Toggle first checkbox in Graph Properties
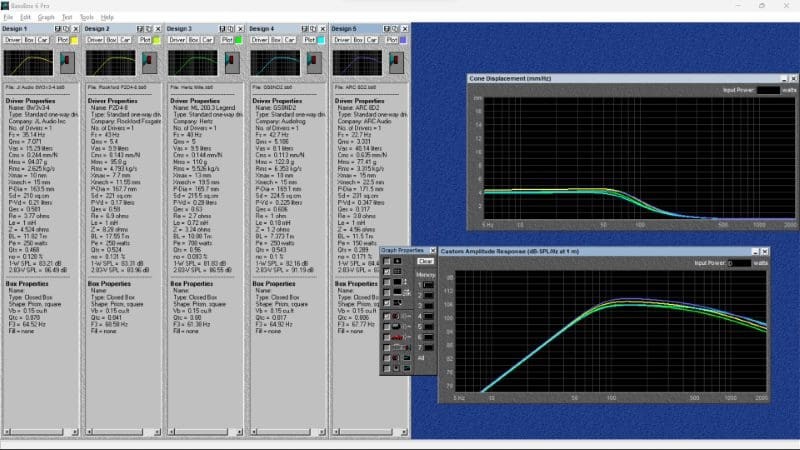 pos(387,261)
